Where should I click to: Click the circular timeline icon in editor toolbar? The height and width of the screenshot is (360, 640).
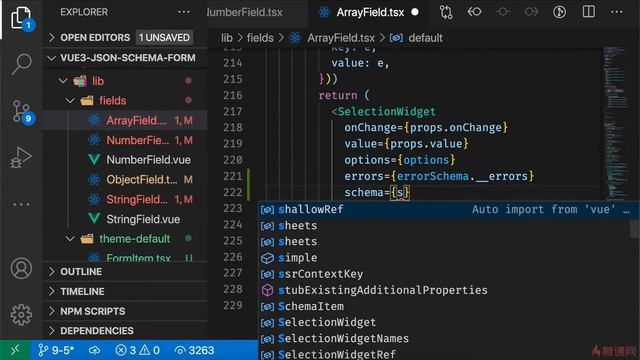(559, 12)
